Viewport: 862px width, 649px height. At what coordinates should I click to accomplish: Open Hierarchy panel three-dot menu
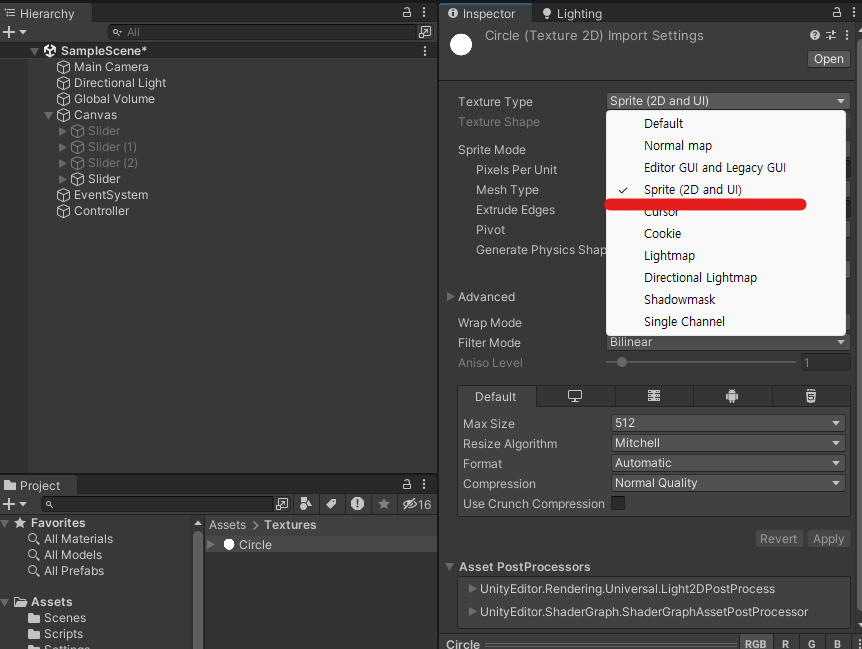(x=424, y=12)
